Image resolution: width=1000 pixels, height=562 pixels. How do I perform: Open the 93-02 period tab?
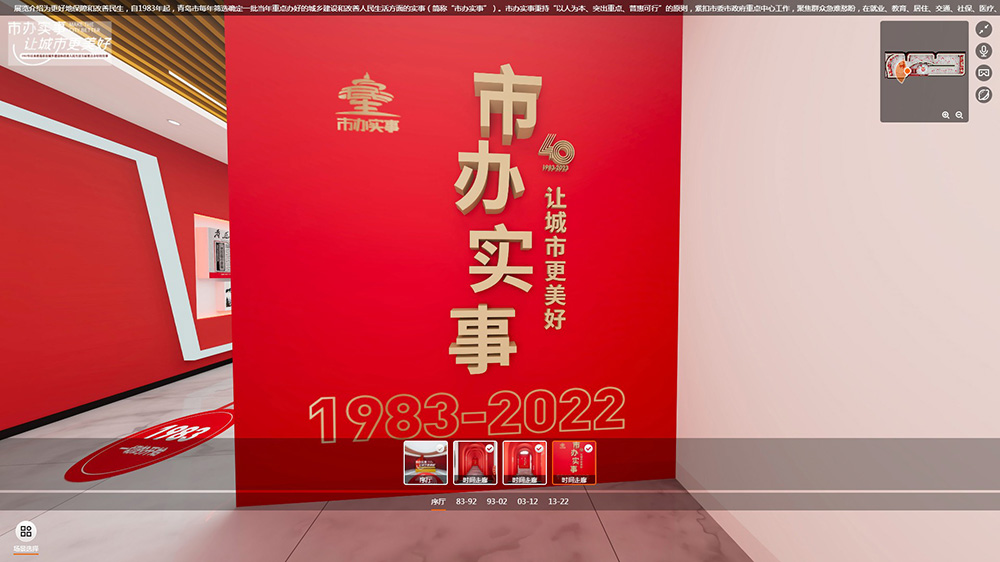click(496, 501)
